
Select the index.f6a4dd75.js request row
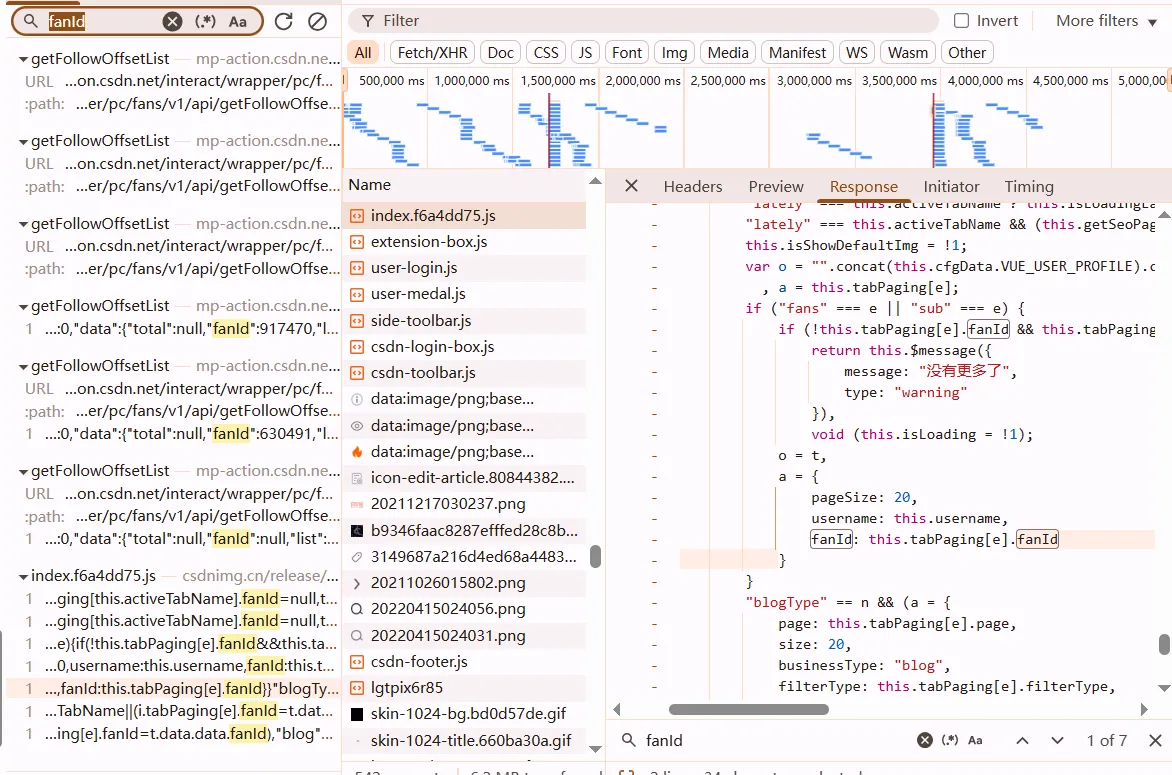(464, 216)
